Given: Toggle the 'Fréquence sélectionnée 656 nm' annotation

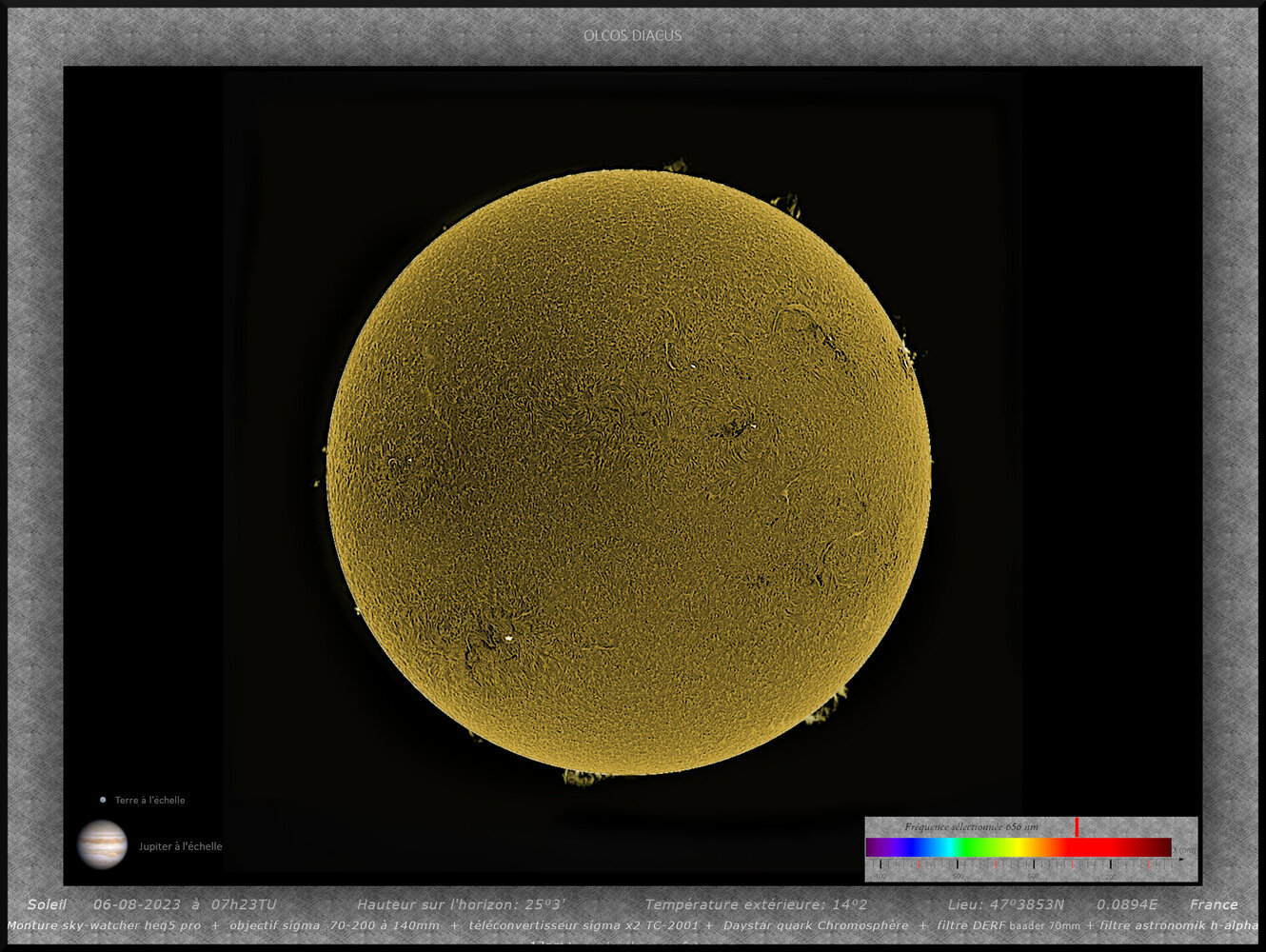Looking at the screenshot, I should (x=971, y=824).
